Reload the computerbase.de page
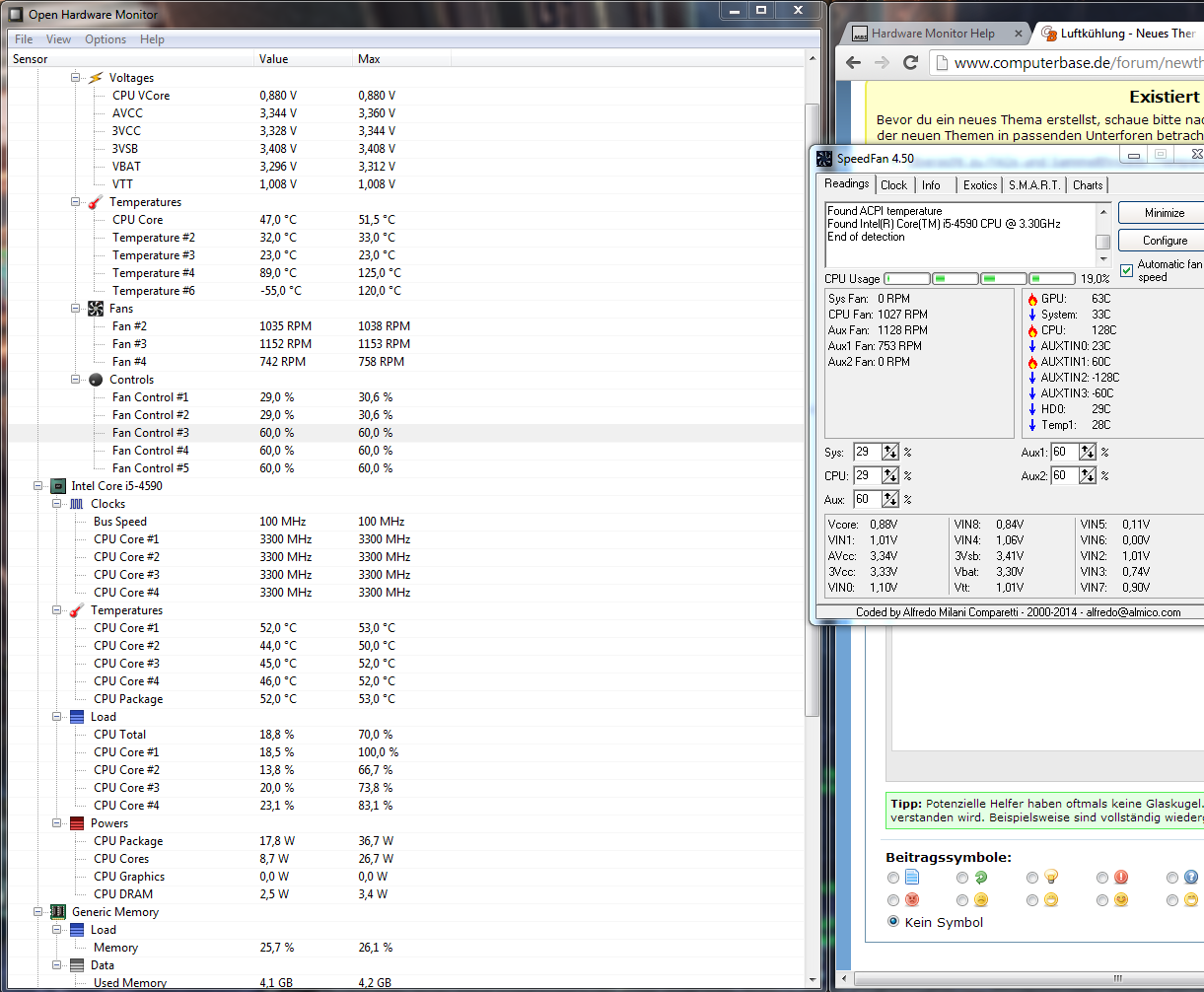Screen dimensions: 1204x992 click(x=911, y=62)
